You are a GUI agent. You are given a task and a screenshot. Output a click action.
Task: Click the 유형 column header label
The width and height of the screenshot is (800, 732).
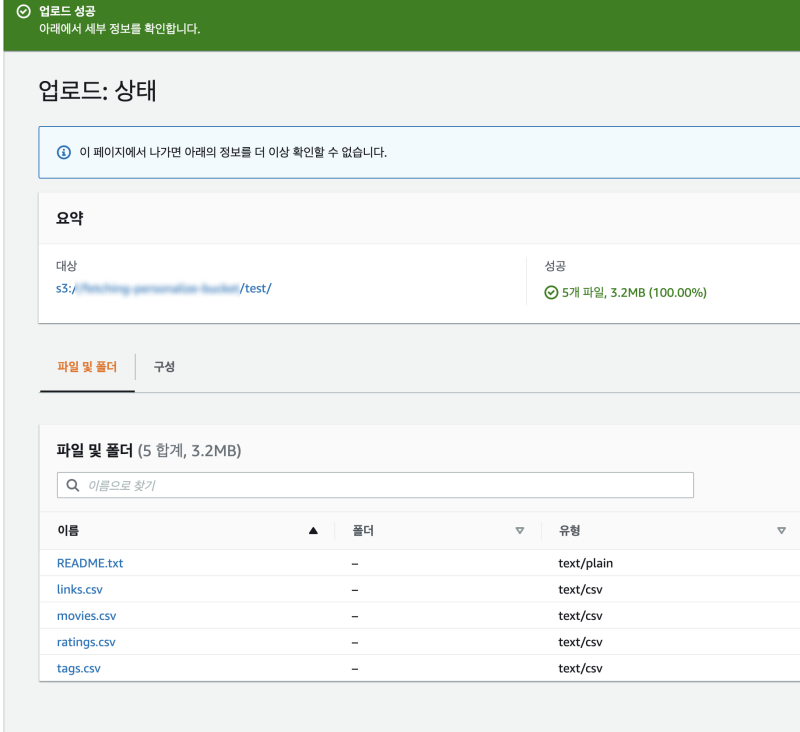click(570, 531)
